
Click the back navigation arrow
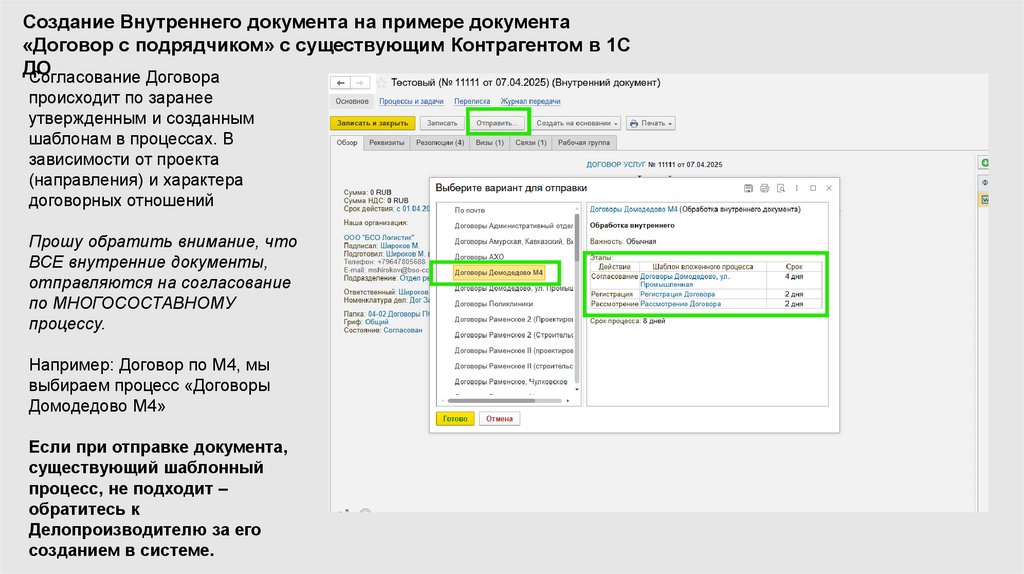341,82
